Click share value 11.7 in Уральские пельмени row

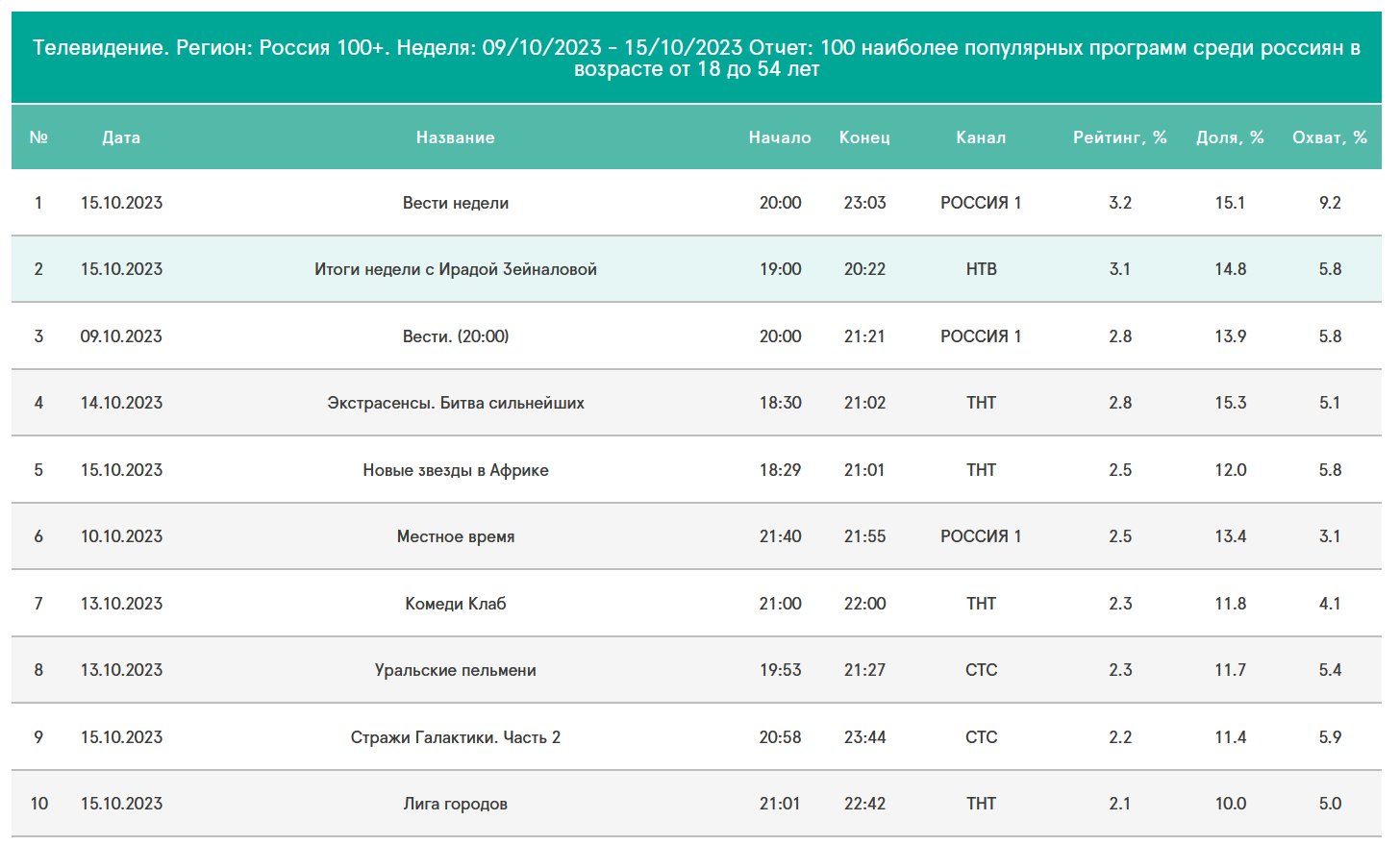point(1230,670)
